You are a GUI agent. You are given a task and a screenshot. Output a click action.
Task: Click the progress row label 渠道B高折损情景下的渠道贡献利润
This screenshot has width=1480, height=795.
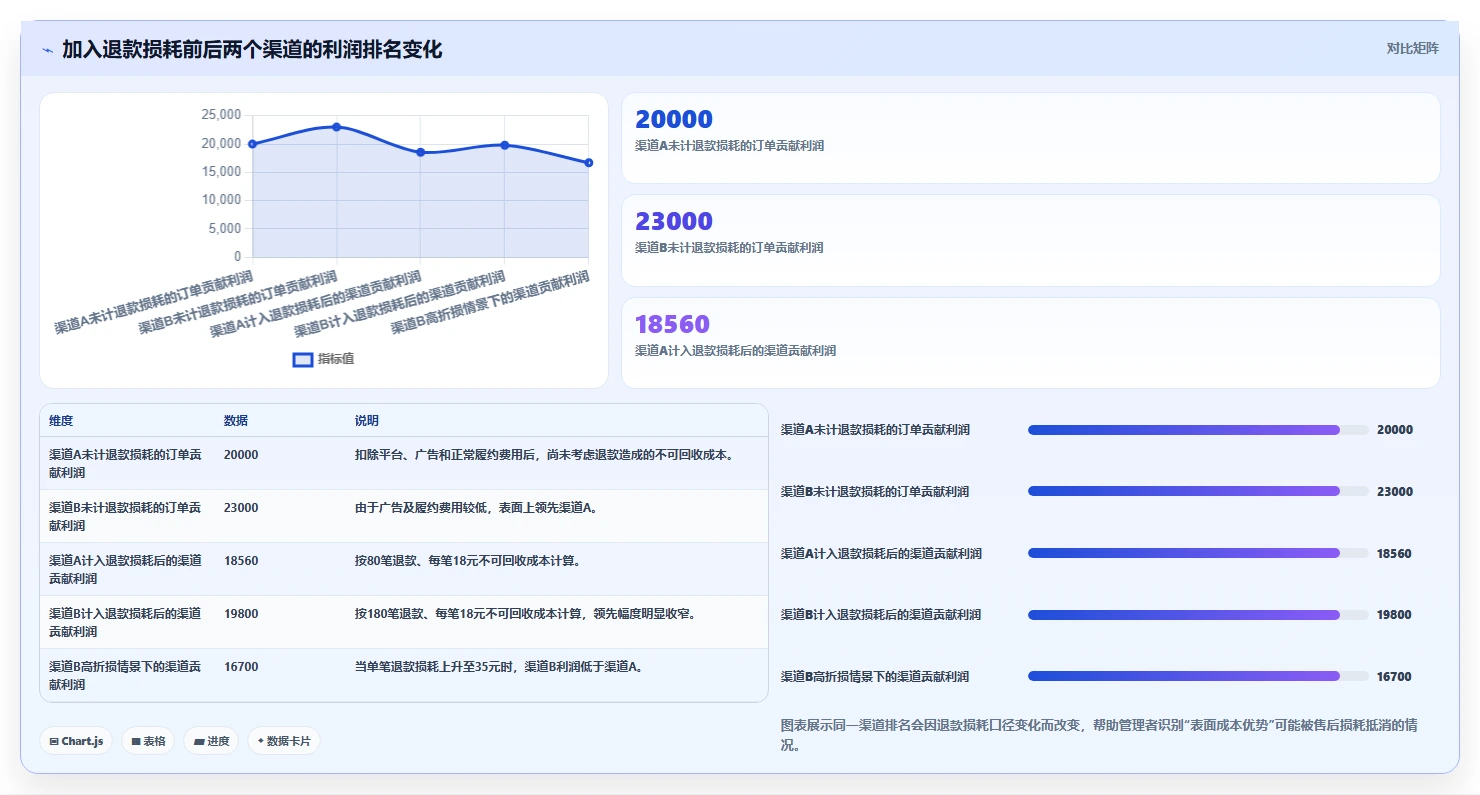click(875, 677)
